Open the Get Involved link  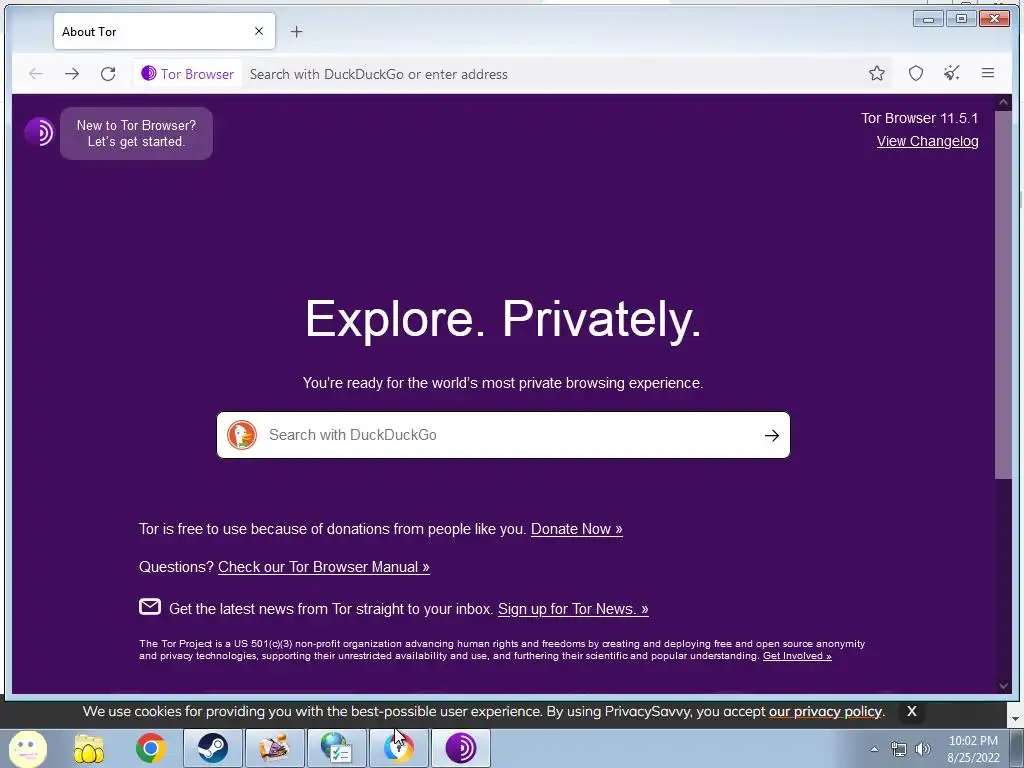pos(797,656)
